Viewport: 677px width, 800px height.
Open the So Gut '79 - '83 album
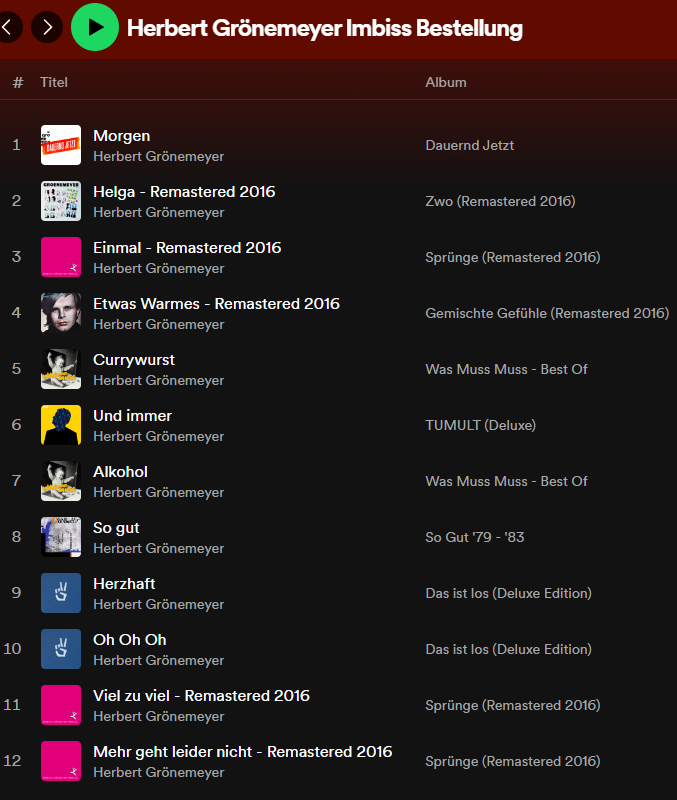pos(474,537)
